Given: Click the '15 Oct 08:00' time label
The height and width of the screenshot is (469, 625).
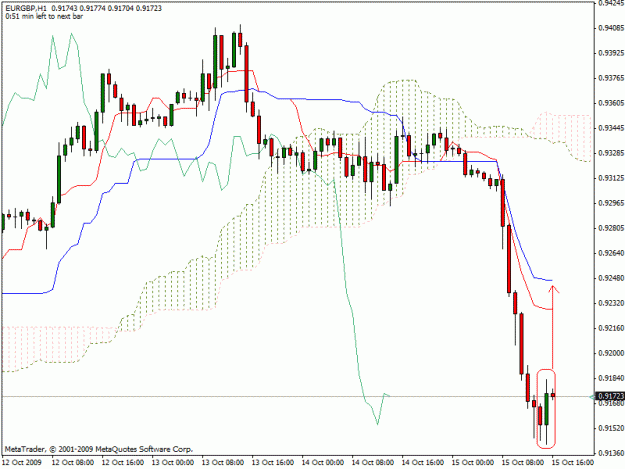Looking at the screenshot, I should click(523, 462).
